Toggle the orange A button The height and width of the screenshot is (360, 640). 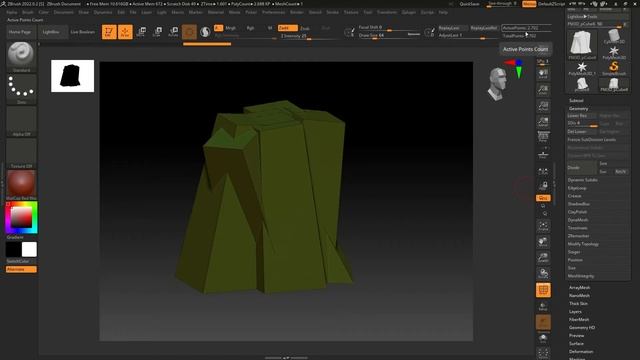(218, 28)
